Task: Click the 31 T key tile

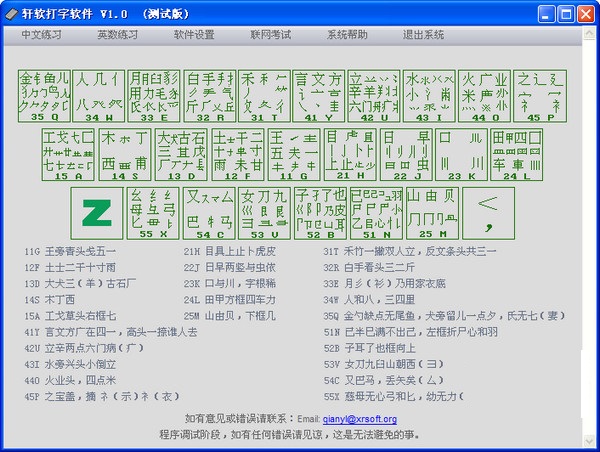Action: [x=264, y=96]
